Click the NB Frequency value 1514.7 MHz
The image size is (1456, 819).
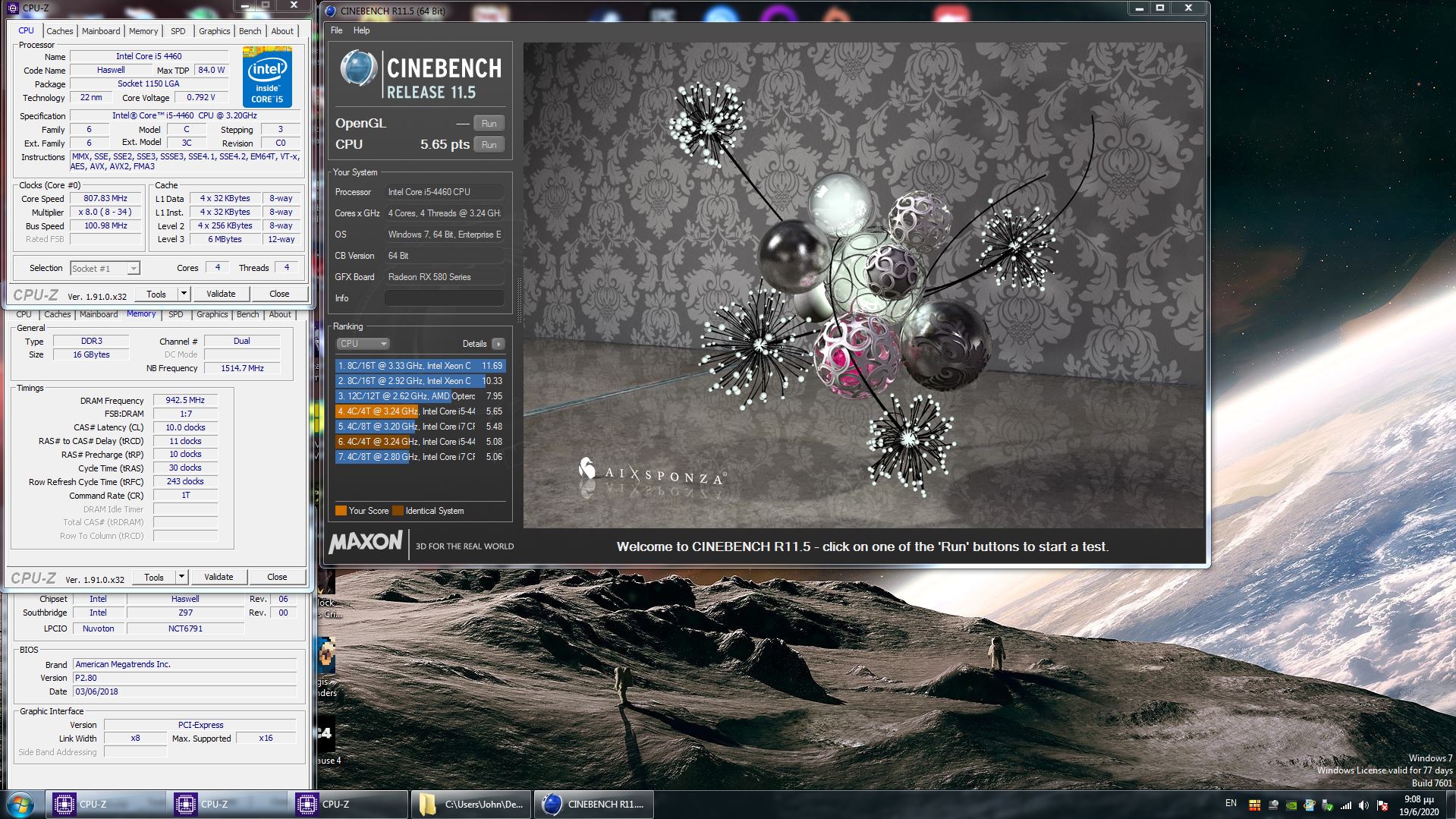242,368
